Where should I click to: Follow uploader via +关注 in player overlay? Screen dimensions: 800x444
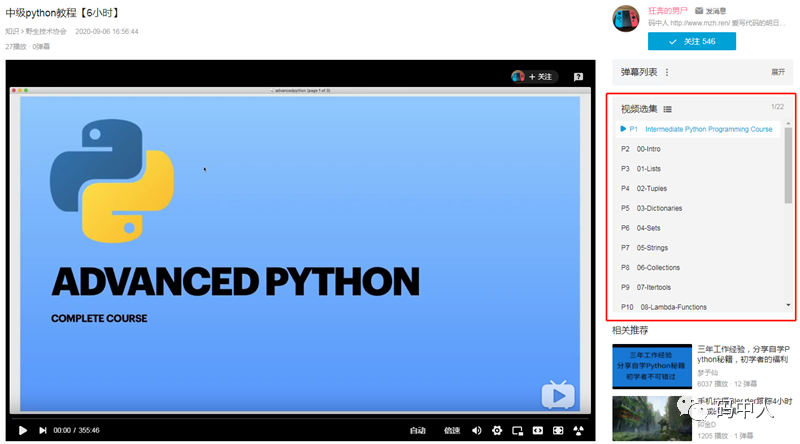[540, 77]
